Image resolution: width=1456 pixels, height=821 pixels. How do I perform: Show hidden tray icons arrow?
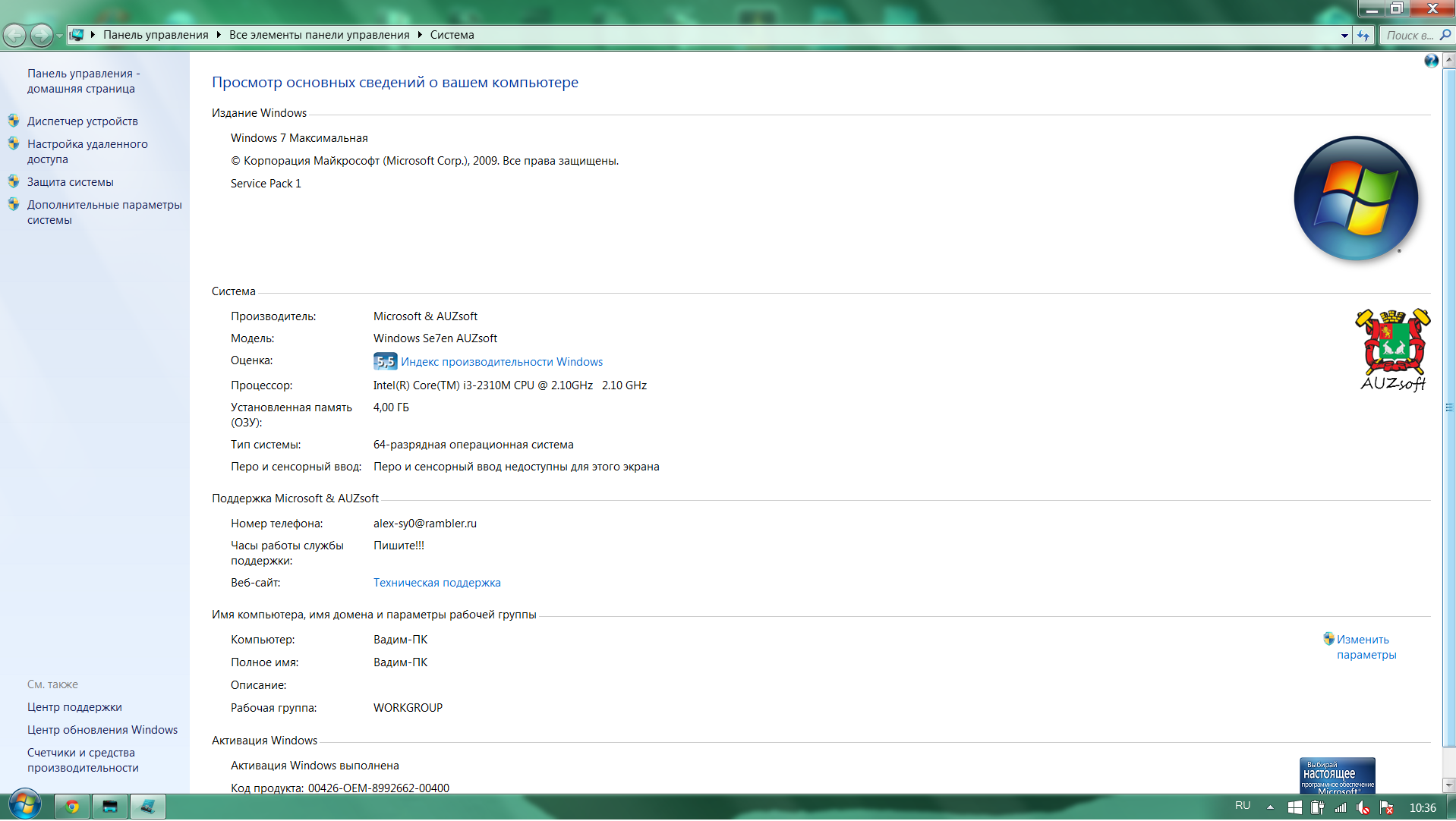[x=1270, y=807]
